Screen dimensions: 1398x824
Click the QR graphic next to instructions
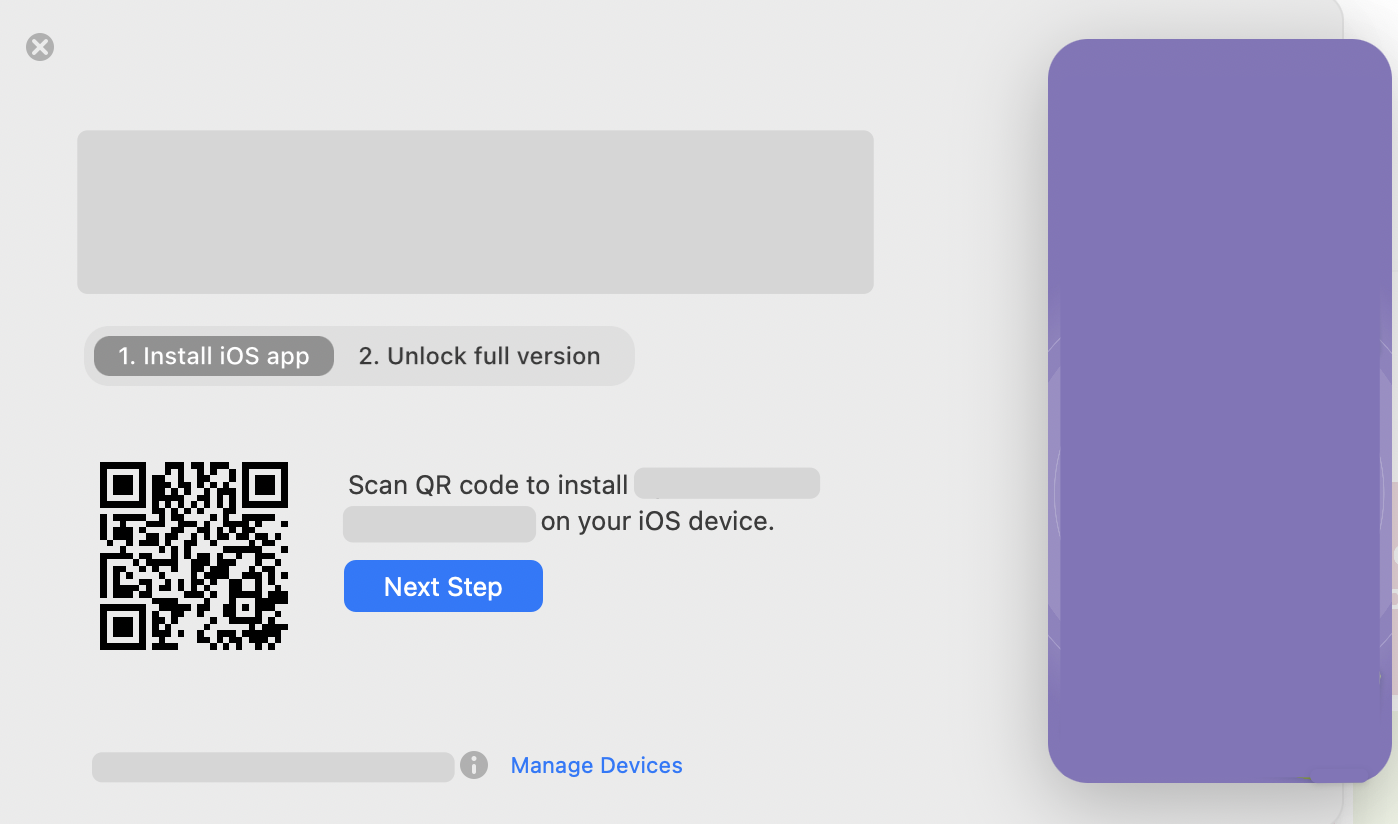coord(193,557)
